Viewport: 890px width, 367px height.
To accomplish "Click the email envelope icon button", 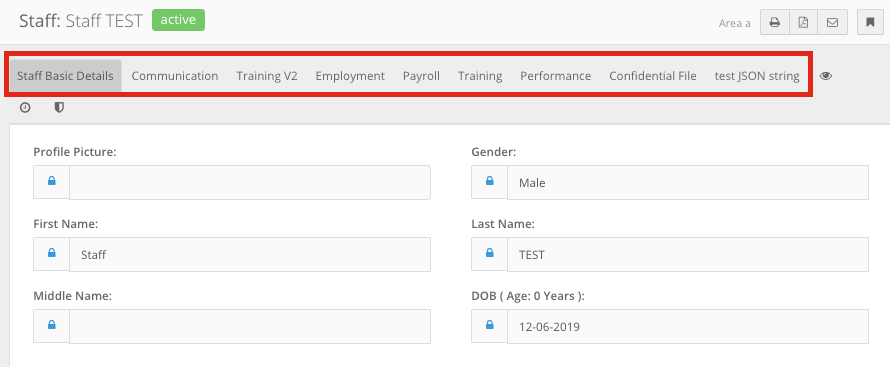I will pos(833,23).
